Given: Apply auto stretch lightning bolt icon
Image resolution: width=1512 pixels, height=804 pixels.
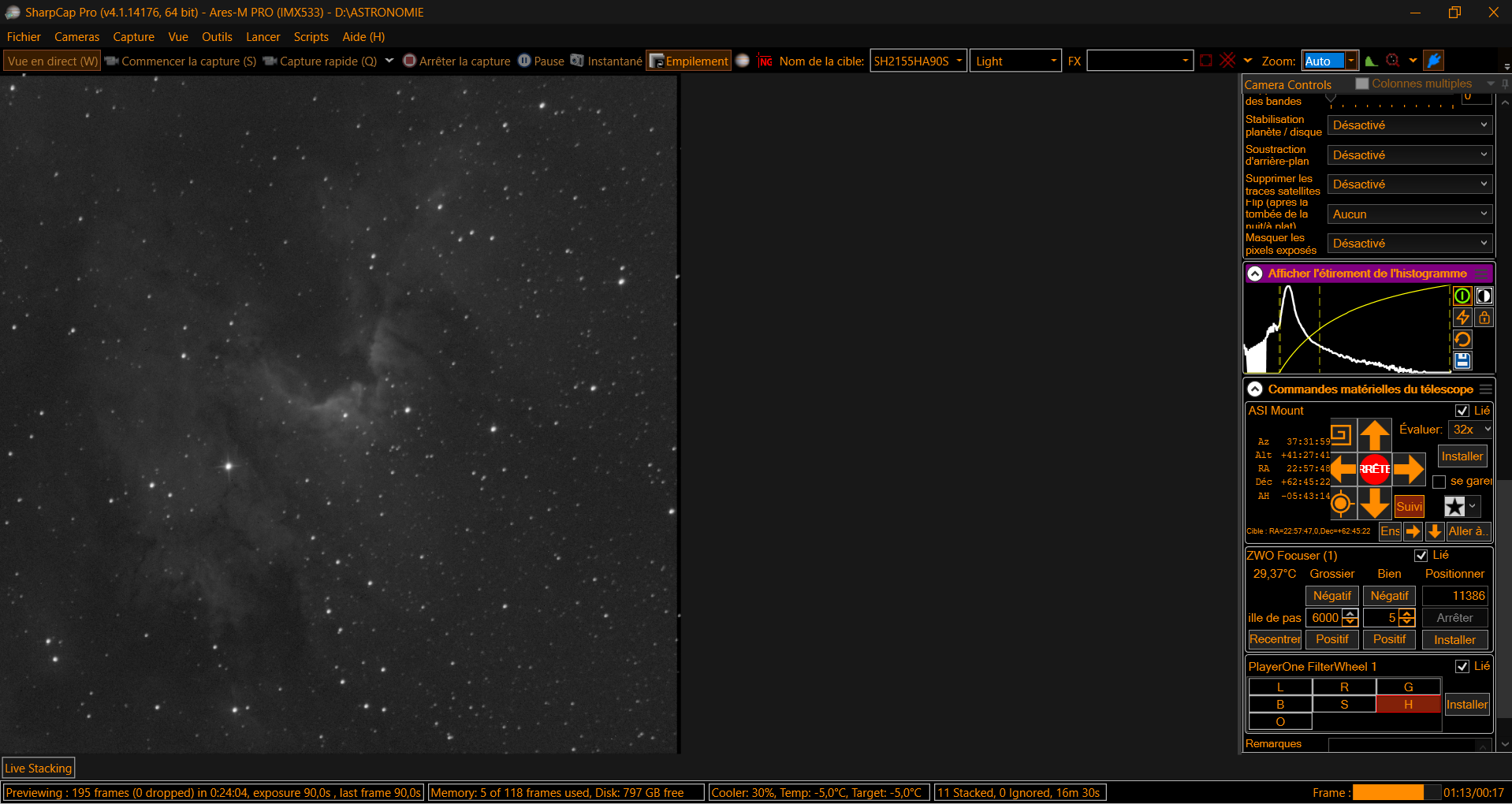Looking at the screenshot, I should 1462,317.
